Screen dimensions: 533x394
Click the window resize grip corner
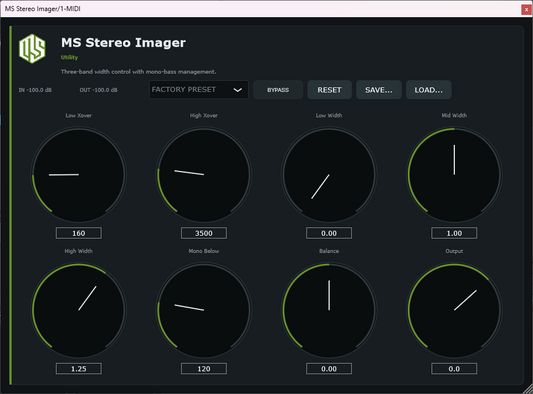pos(528,389)
